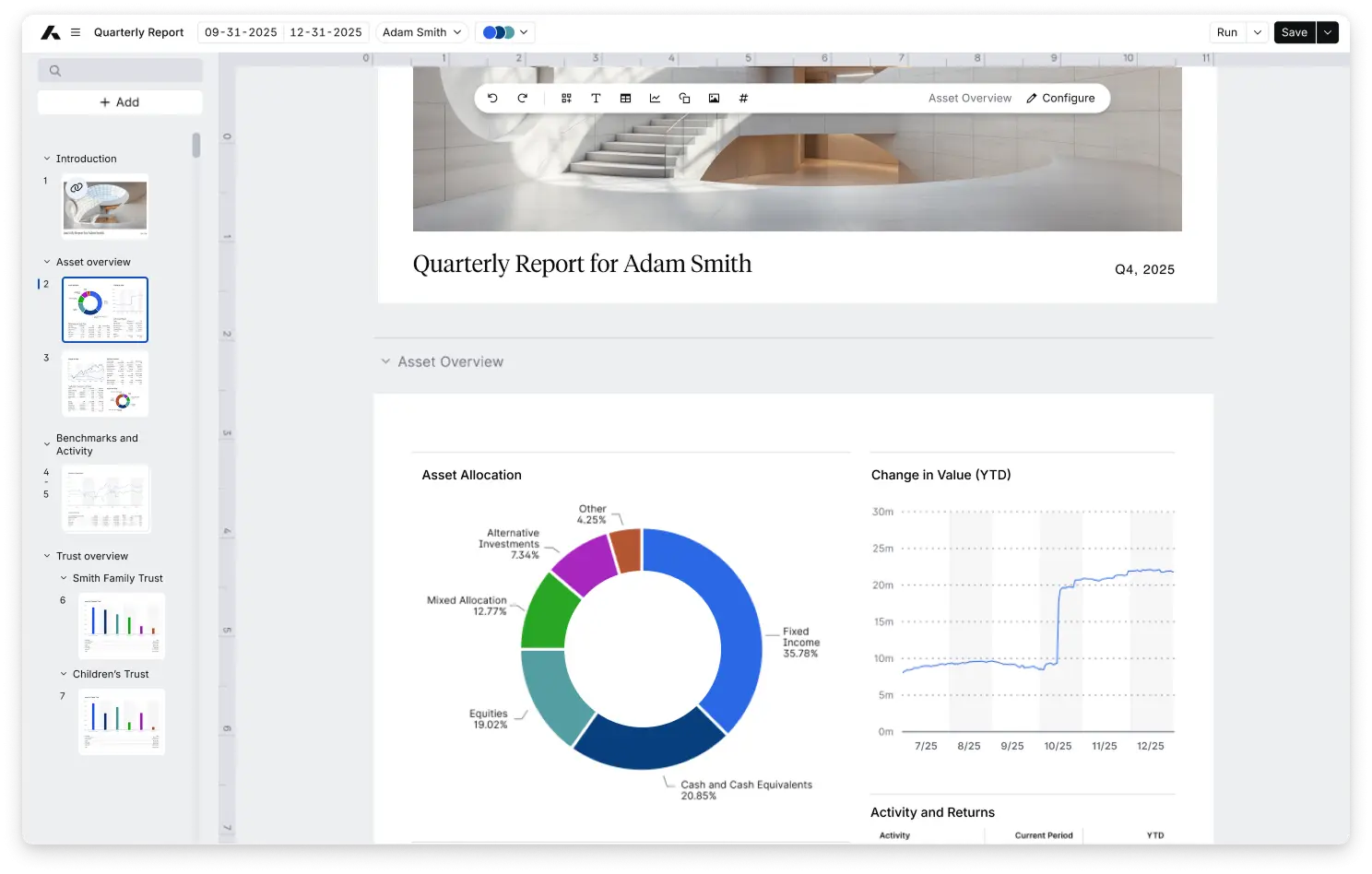This screenshot has height=874, width=1372.
Task: Select the text tool icon
Action: [596, 98]
